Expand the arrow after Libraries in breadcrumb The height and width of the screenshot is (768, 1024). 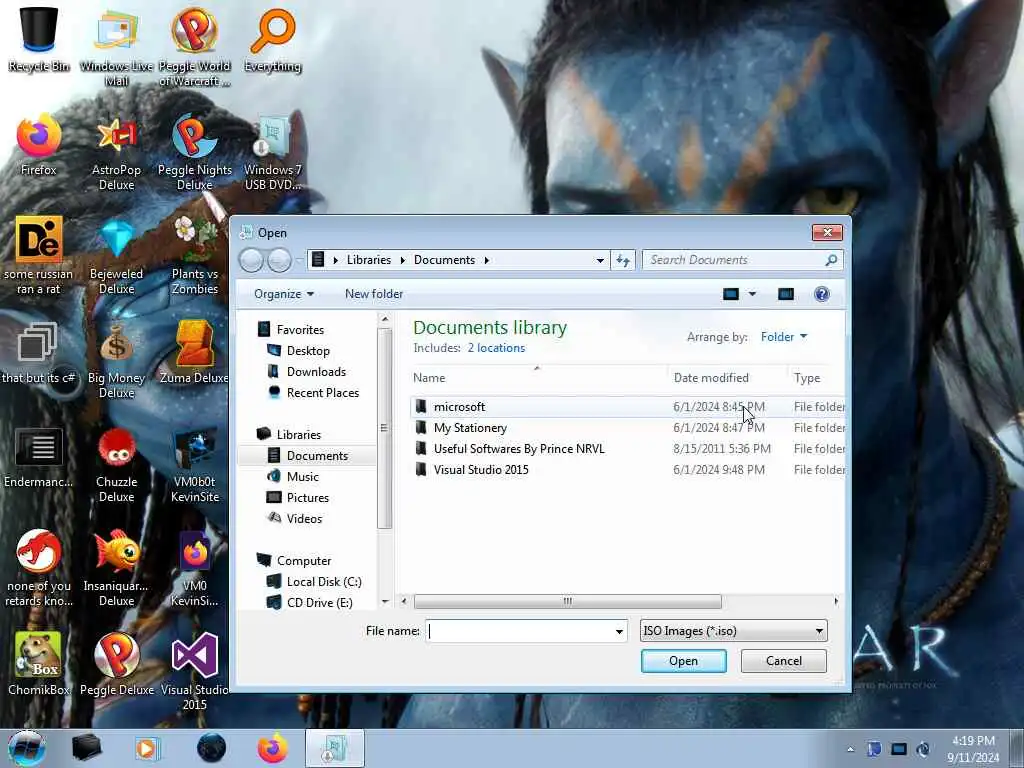coord(402,260)
